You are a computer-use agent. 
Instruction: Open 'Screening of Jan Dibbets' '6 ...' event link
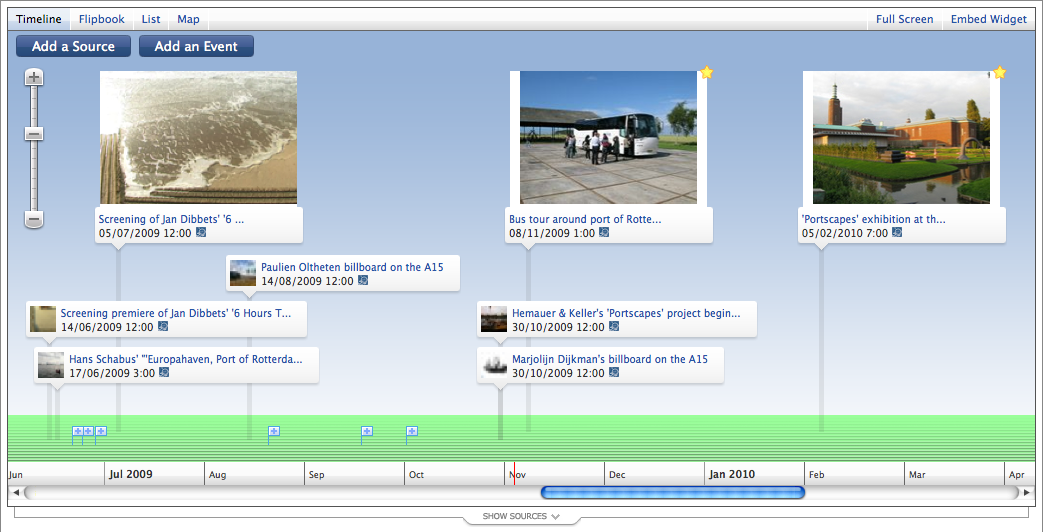[172, 219]
